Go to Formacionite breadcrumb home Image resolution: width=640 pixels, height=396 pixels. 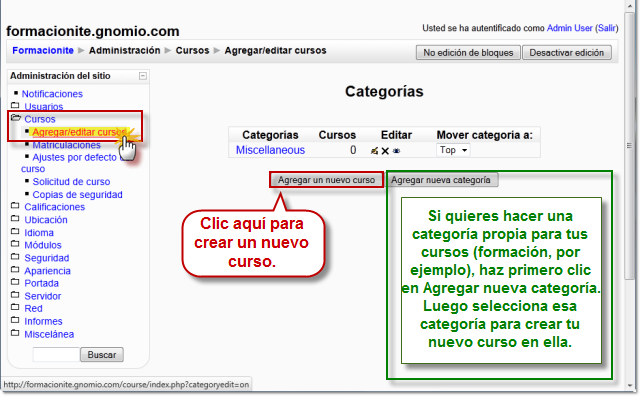point(43,51)
